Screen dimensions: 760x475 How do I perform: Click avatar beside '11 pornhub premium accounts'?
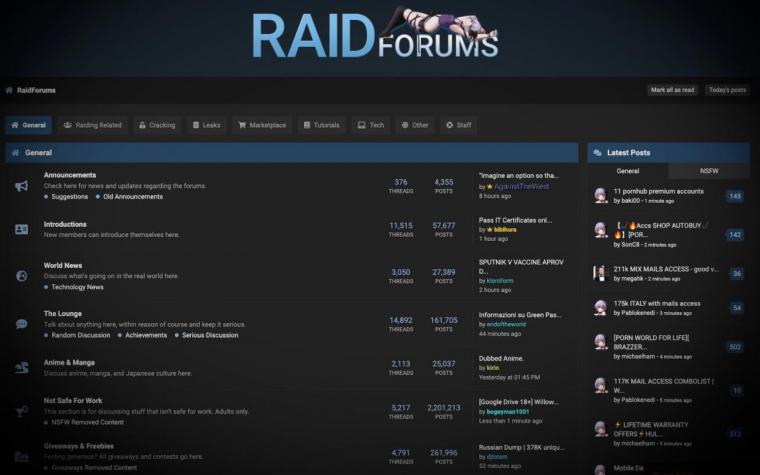coord(601,195)
